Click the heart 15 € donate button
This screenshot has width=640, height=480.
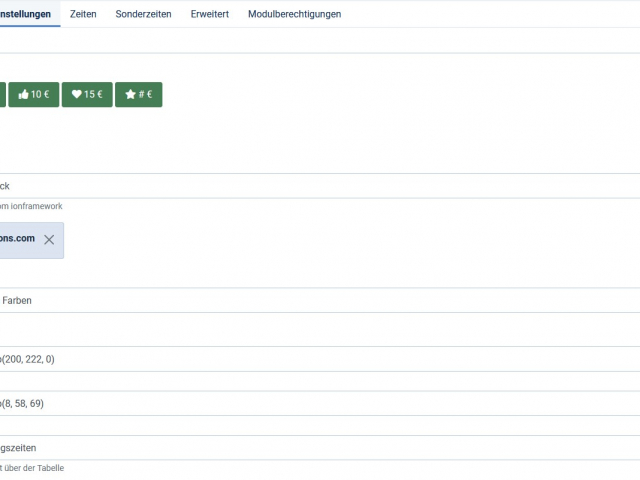coord(87,94)
